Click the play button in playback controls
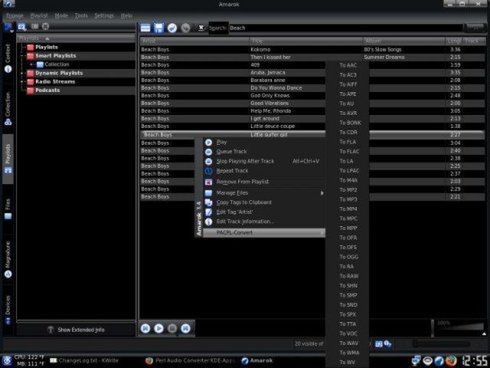490x368 pixels. click(x=159, y=328)
